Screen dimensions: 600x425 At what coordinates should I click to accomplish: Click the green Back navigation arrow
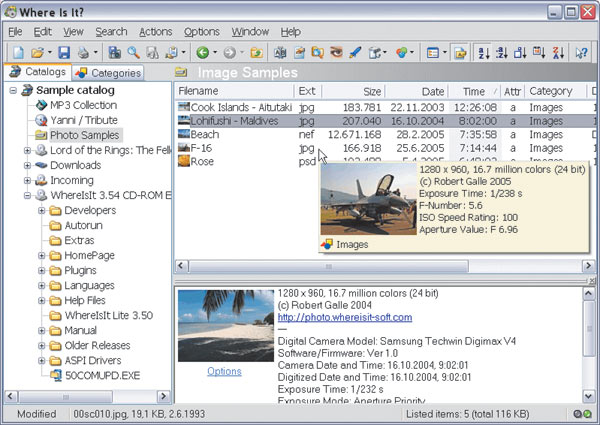coord(202,52)
